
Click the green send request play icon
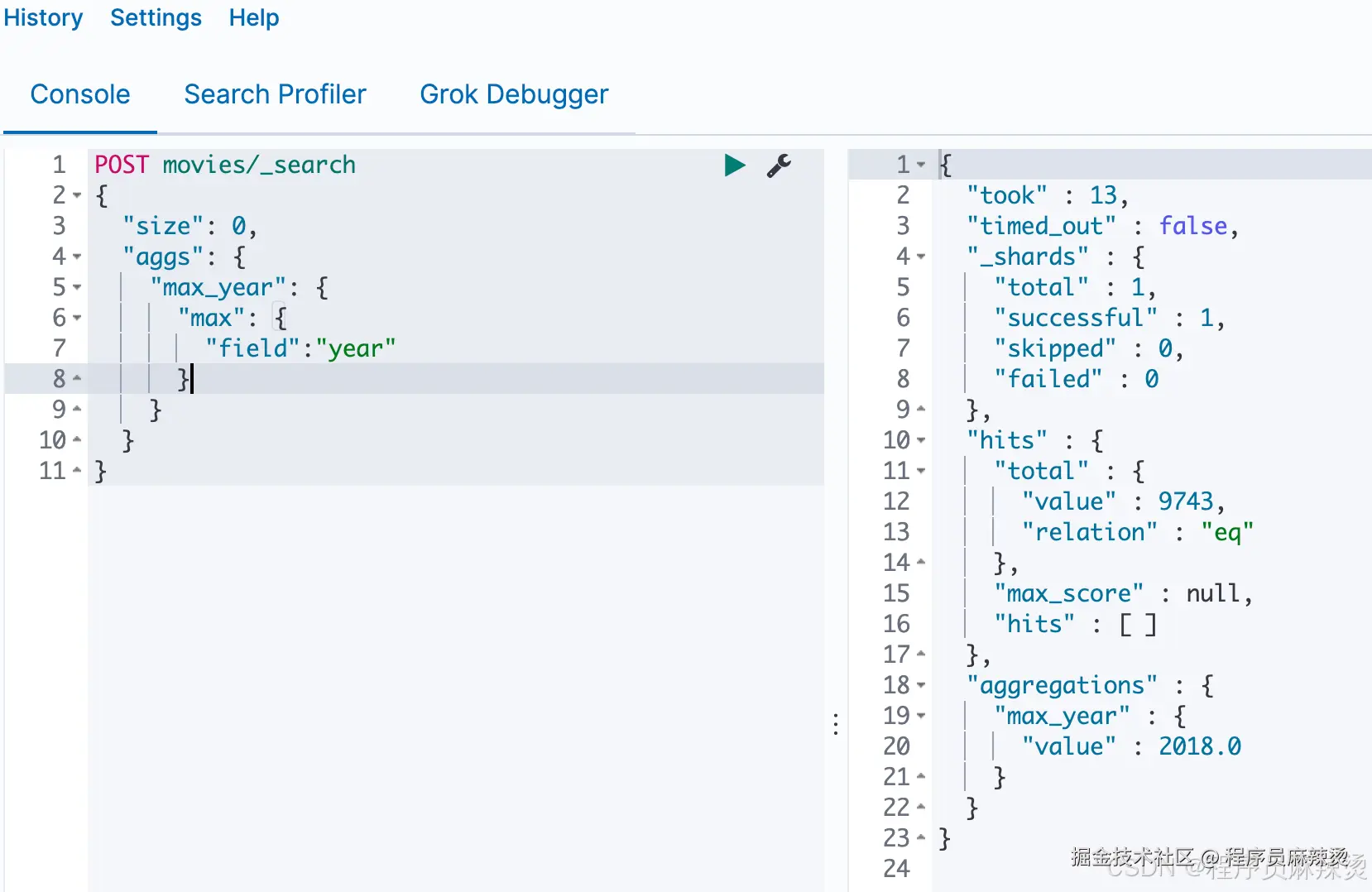[x=734, y=165]
